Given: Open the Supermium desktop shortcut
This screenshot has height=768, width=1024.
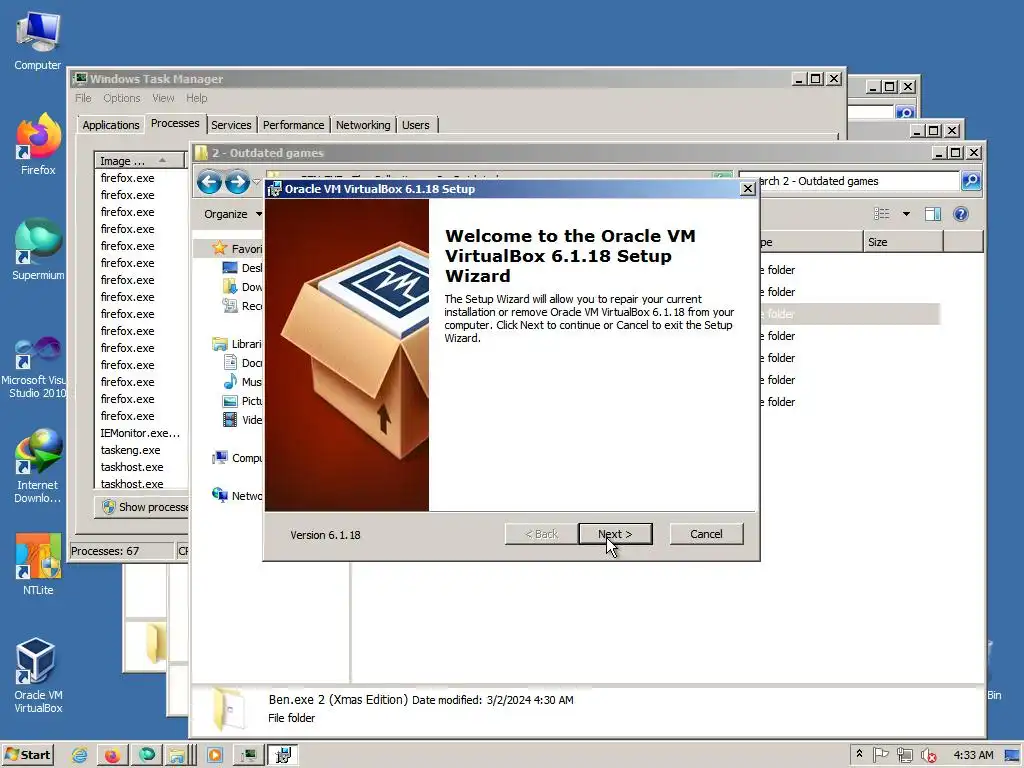Looking at the screenshot, I should coord(38,249).
